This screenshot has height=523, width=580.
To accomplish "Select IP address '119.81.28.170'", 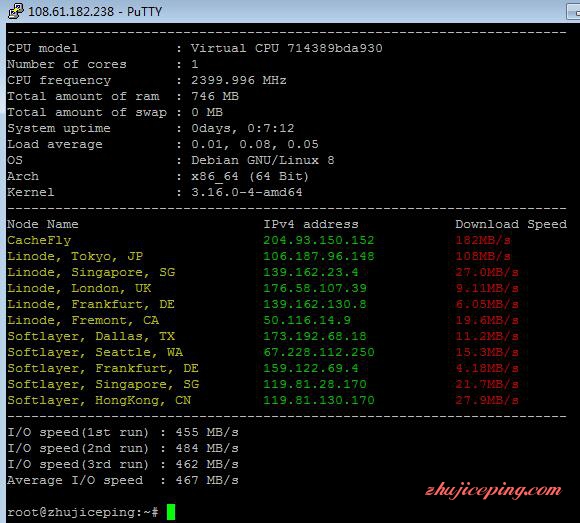I will pos(315,384).
